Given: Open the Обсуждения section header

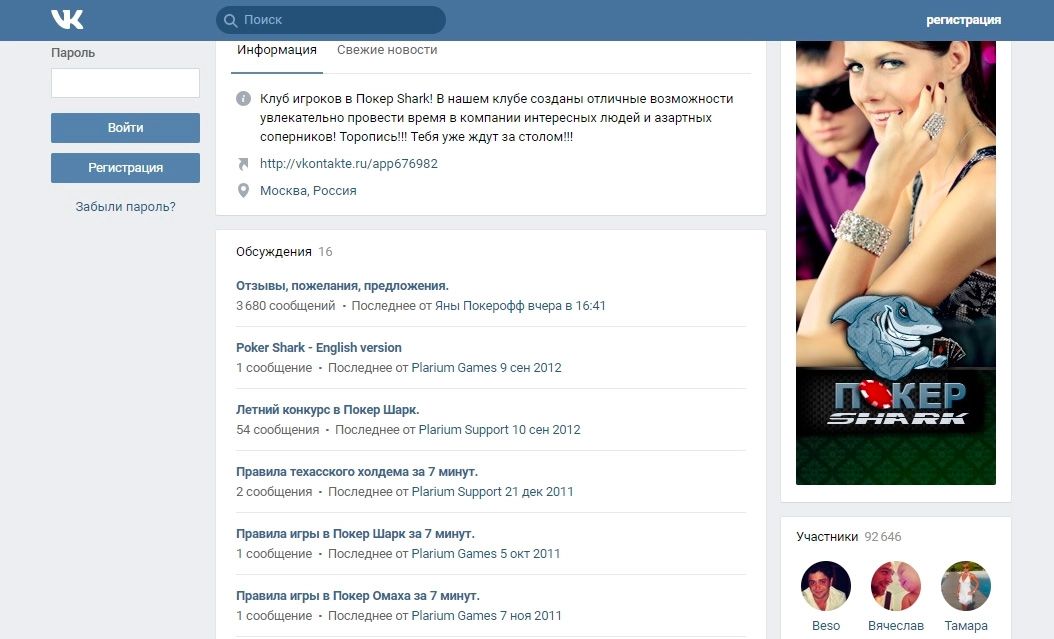Looking at the screenshot, I should tap(274, 252).
